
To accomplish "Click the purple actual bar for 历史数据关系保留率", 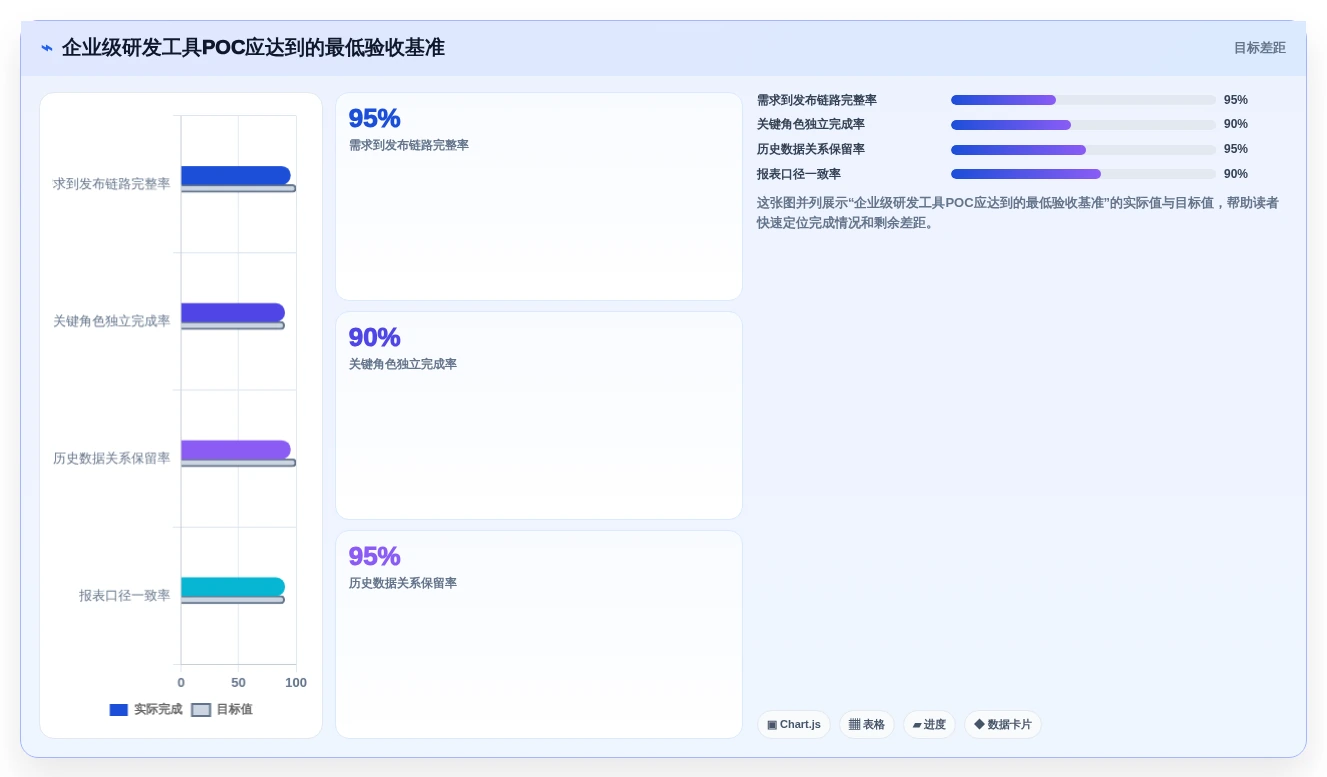I will 236,450.
